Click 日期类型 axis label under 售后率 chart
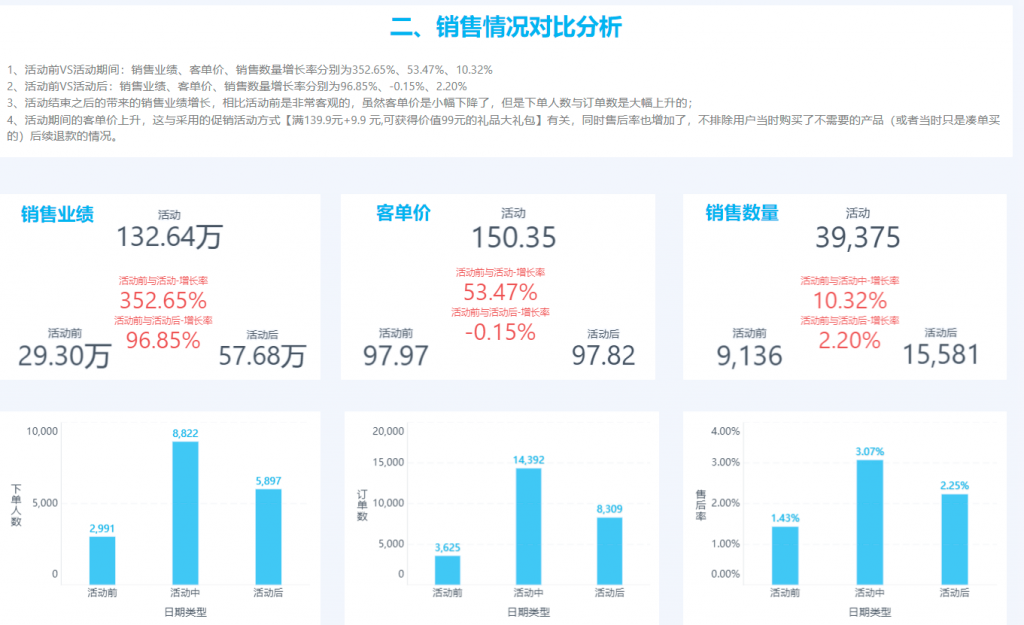The height and width of the screenshot is (625, 1024). pyautogui.click(x=870, y=612)
